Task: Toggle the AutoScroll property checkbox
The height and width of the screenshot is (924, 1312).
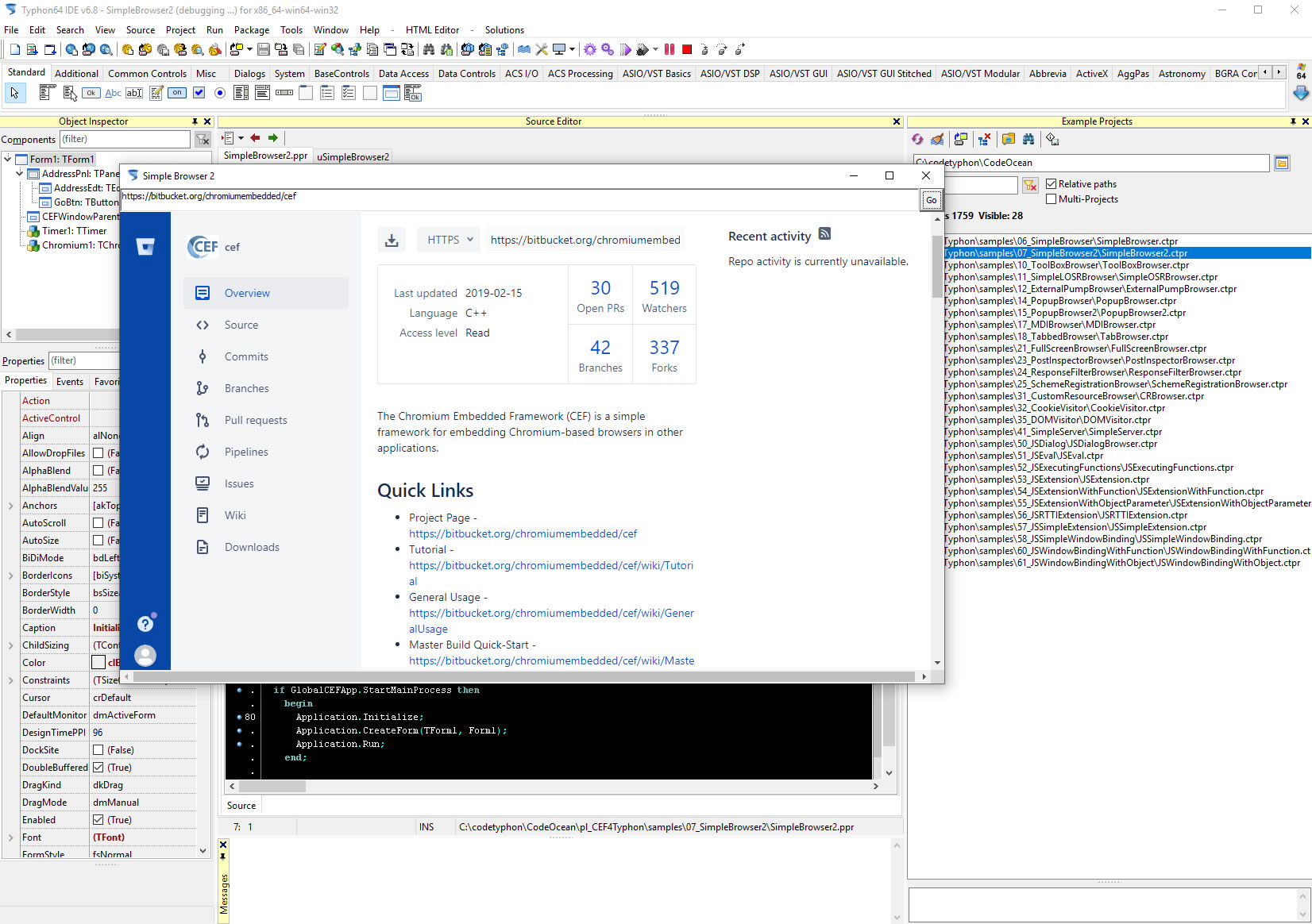Action: [x=98, y=523]
